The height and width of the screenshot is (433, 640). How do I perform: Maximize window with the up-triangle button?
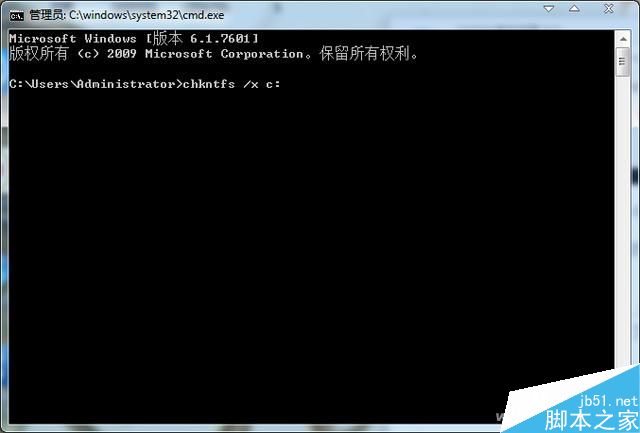[x=574, y=8]
